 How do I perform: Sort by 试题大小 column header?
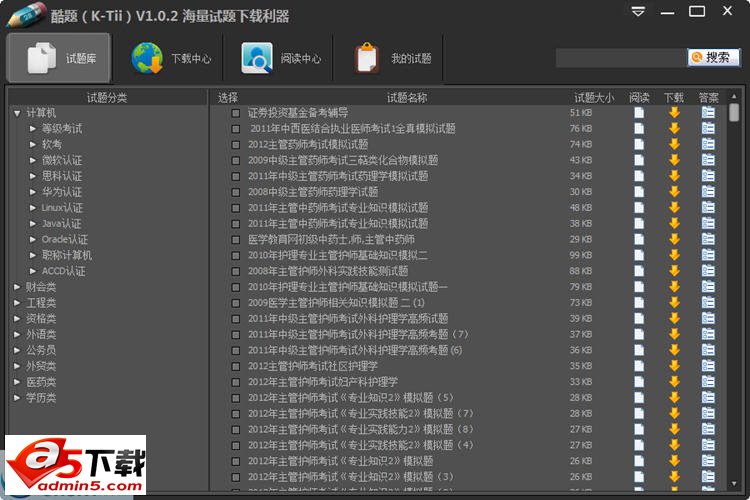[594, 98]
